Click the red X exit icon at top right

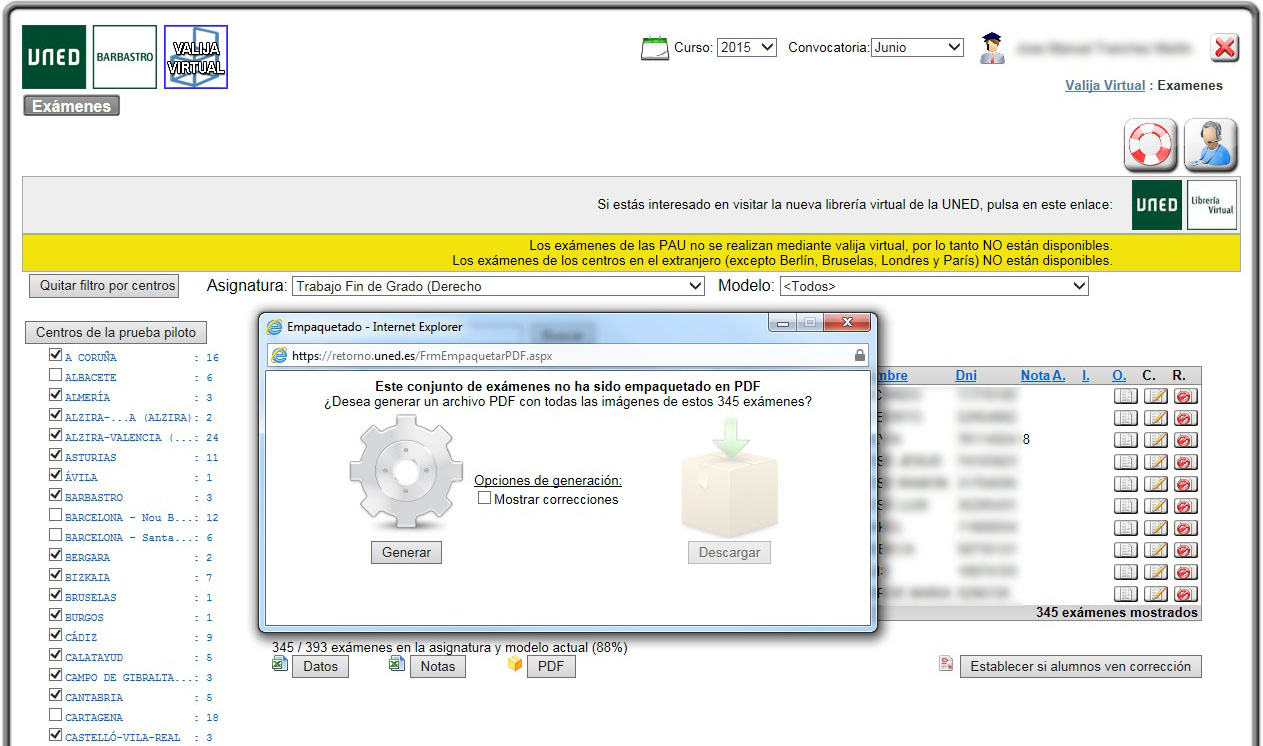pyautogui.click(x=1224, y=47)
